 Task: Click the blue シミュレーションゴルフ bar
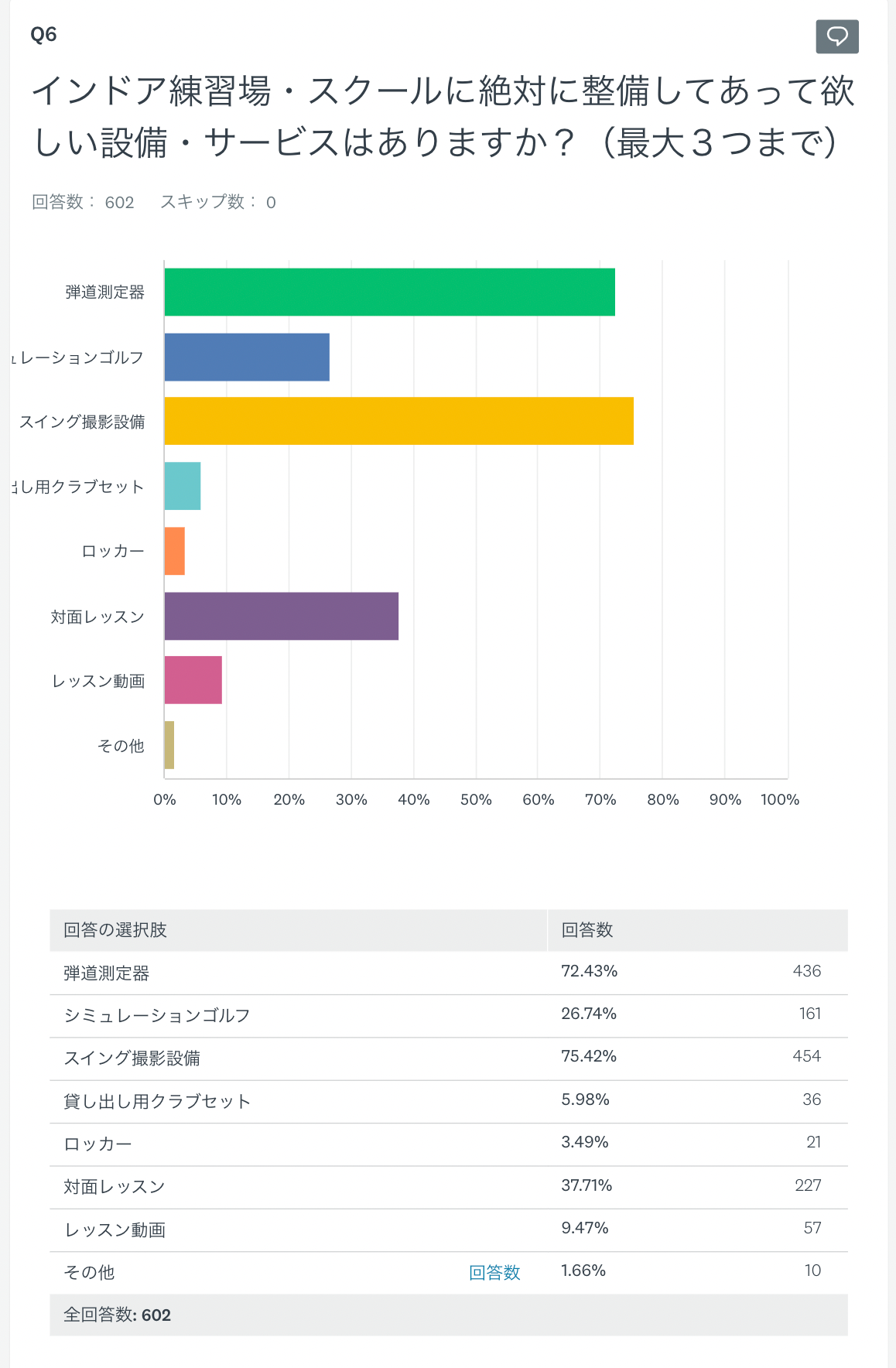pyautogui.click(x=247, y=357)
